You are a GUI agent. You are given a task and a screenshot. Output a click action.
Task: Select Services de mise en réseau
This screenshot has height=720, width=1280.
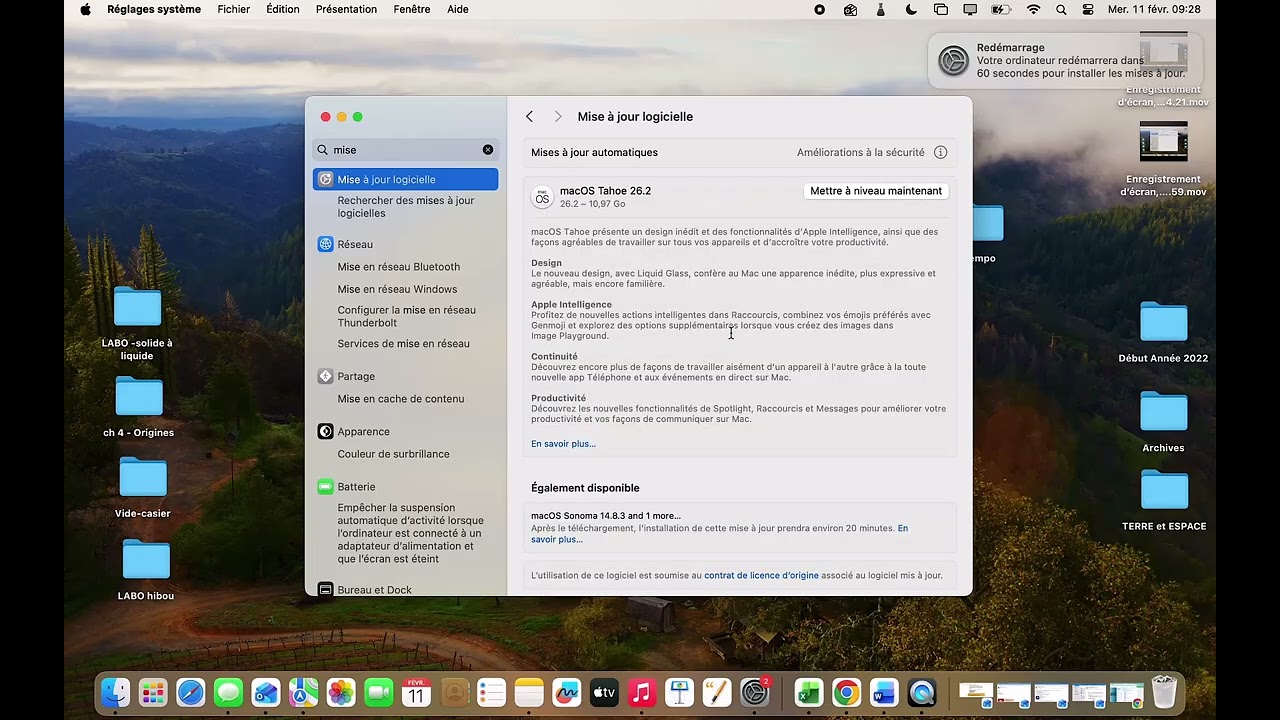(403, 344)
